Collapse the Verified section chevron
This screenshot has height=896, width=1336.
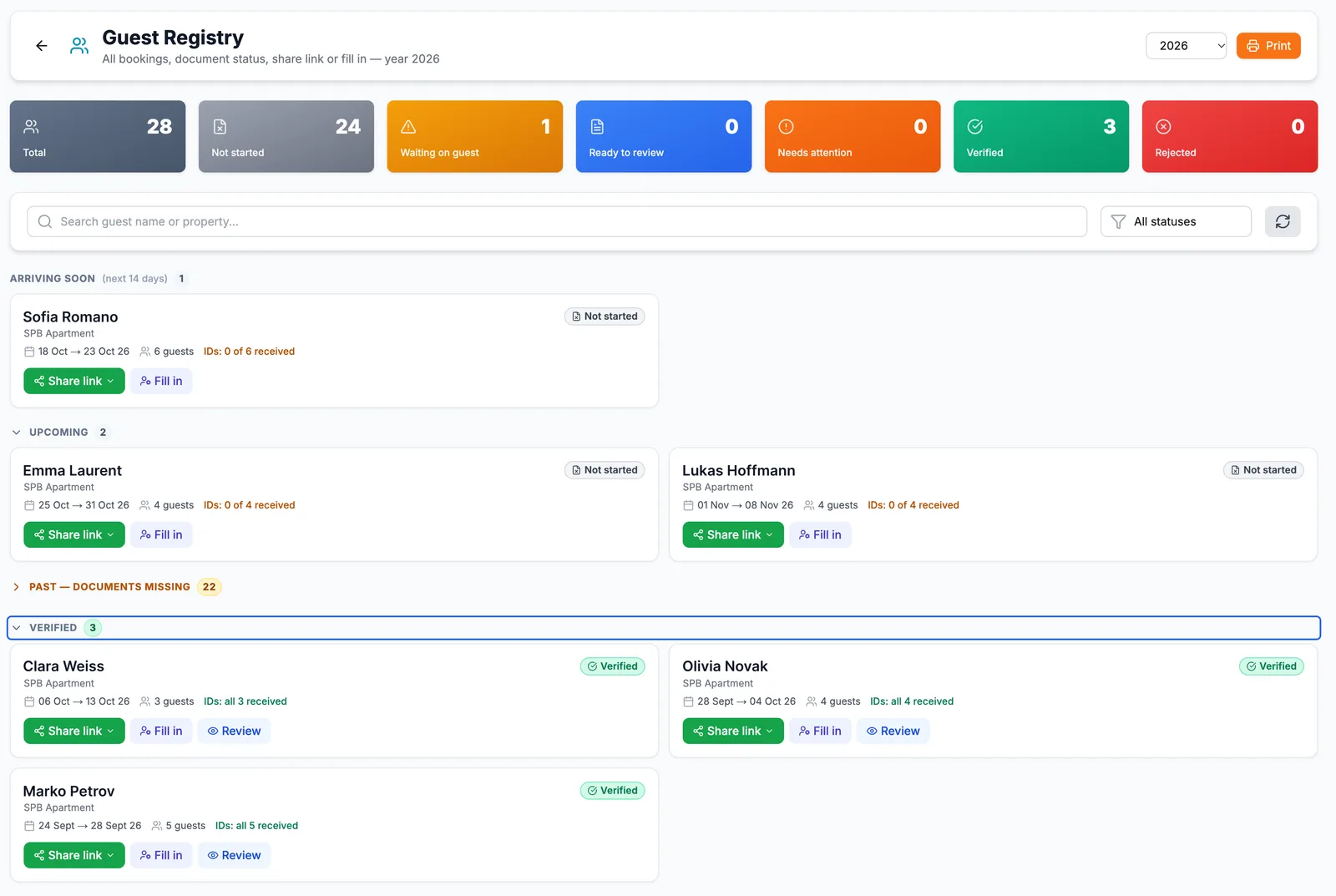tap(16, 628)
